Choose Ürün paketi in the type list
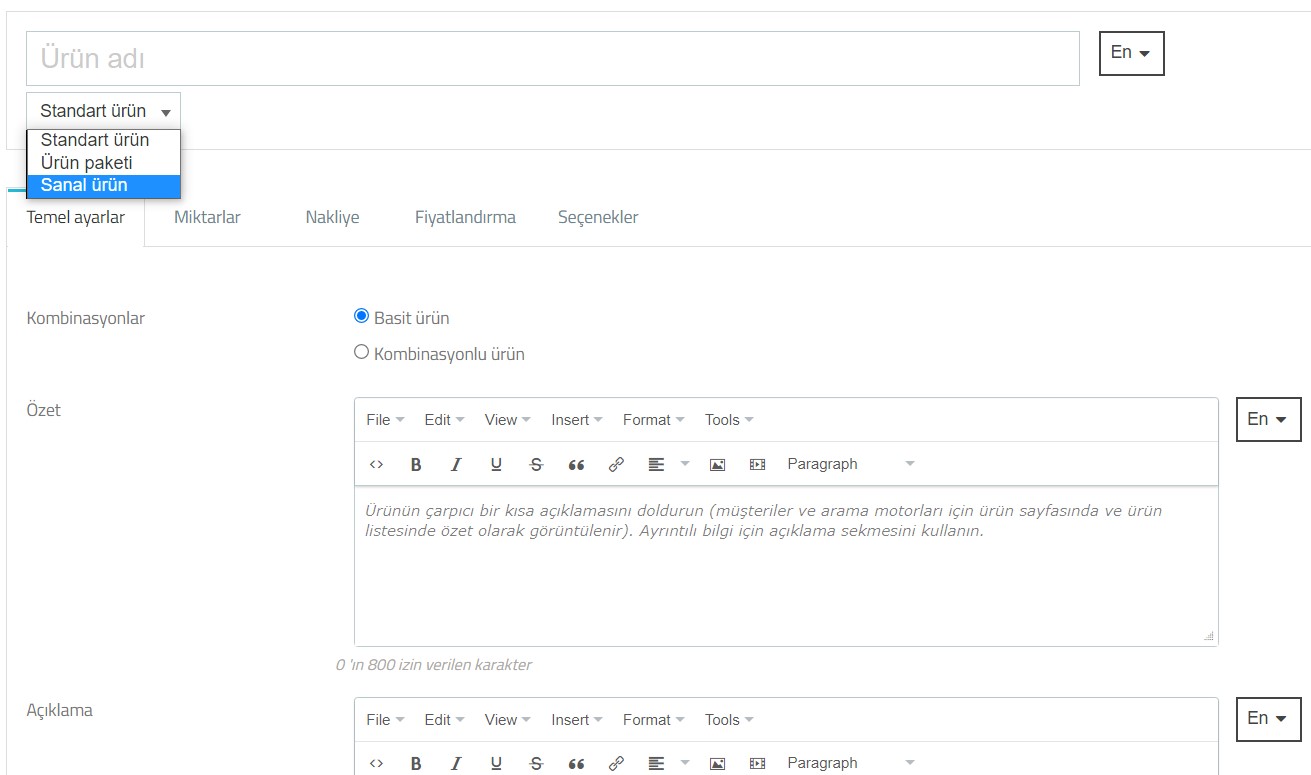This screenshot has width=1311, height=775. [x=86, y=163]
